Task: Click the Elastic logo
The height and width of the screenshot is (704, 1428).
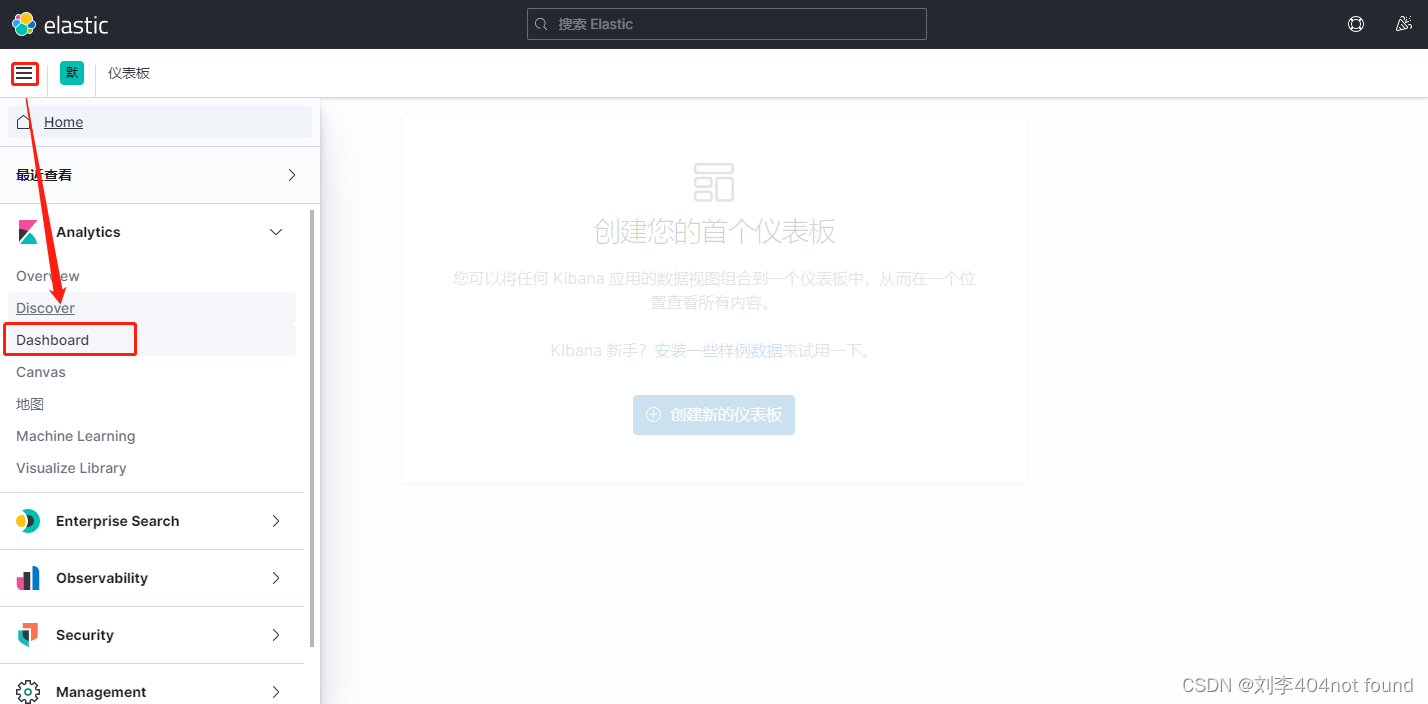Action: pos(60,24)
